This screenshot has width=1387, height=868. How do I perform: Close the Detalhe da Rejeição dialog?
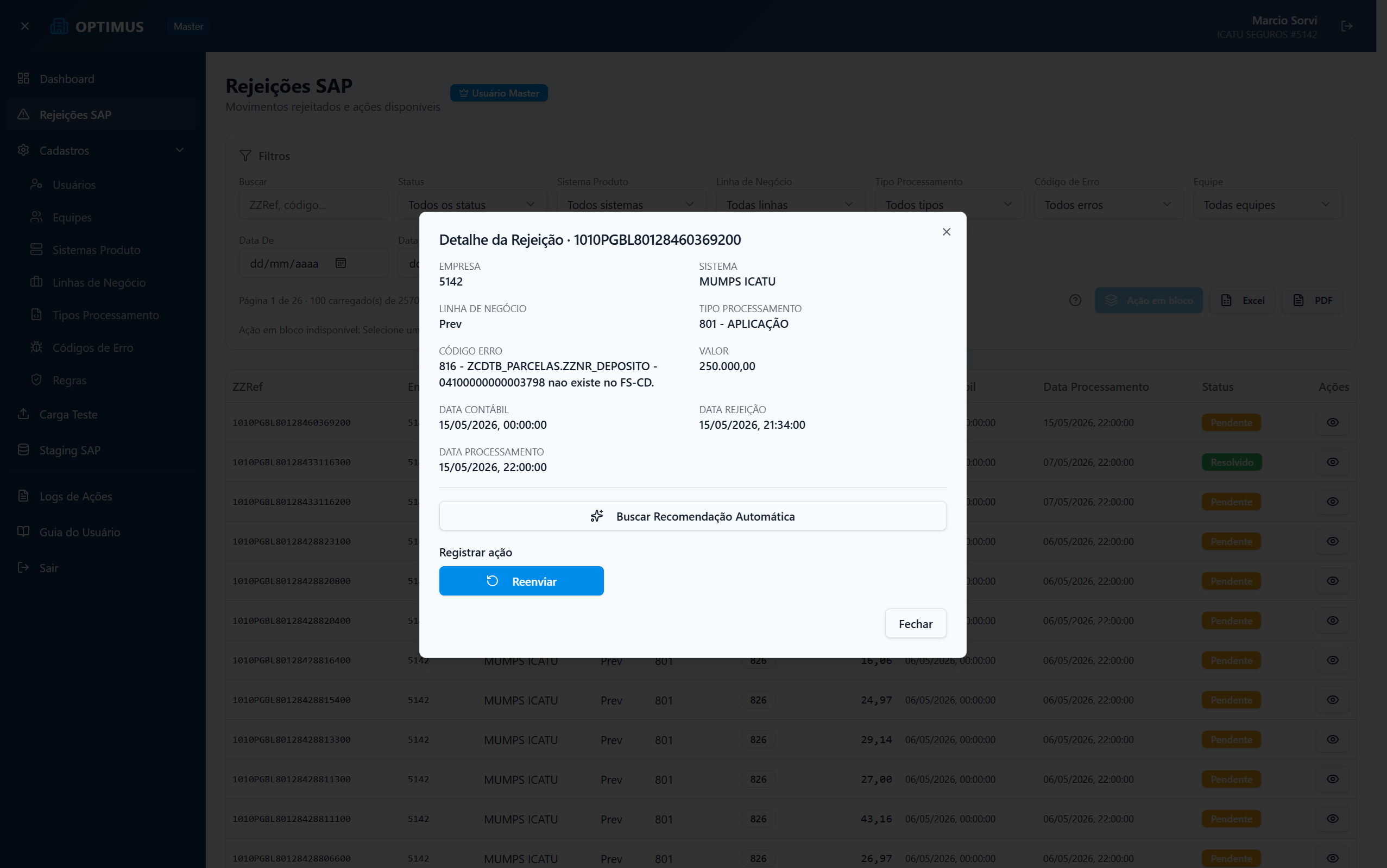946,232
